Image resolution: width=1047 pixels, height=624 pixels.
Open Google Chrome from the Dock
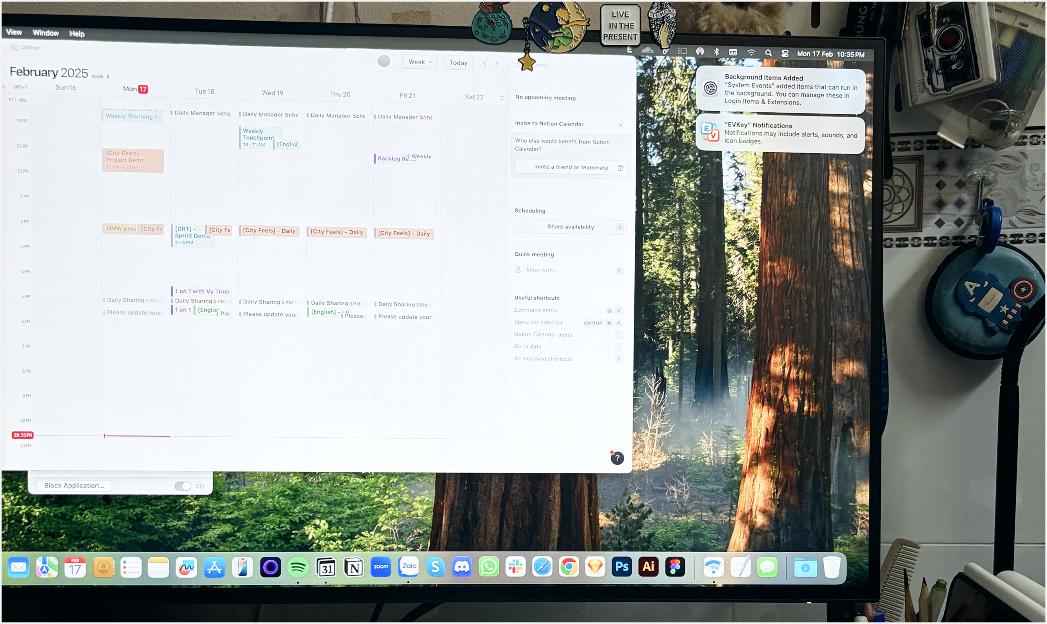pos(569,567)
